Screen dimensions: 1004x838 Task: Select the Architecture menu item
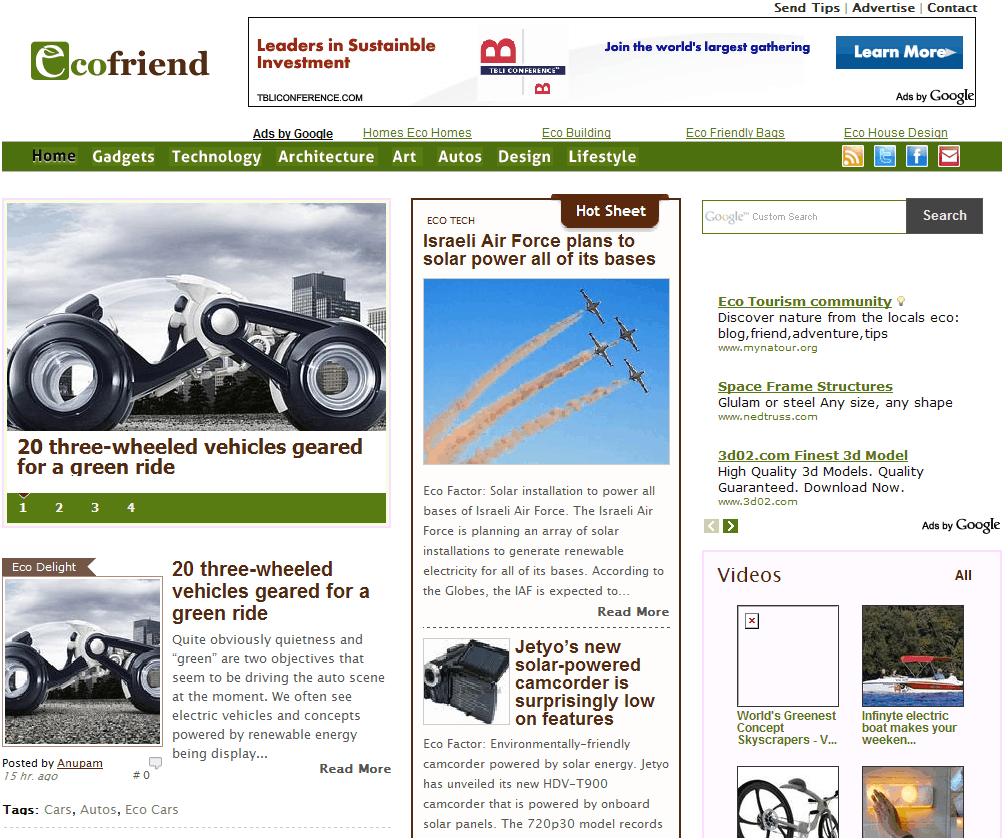(326, 156)
